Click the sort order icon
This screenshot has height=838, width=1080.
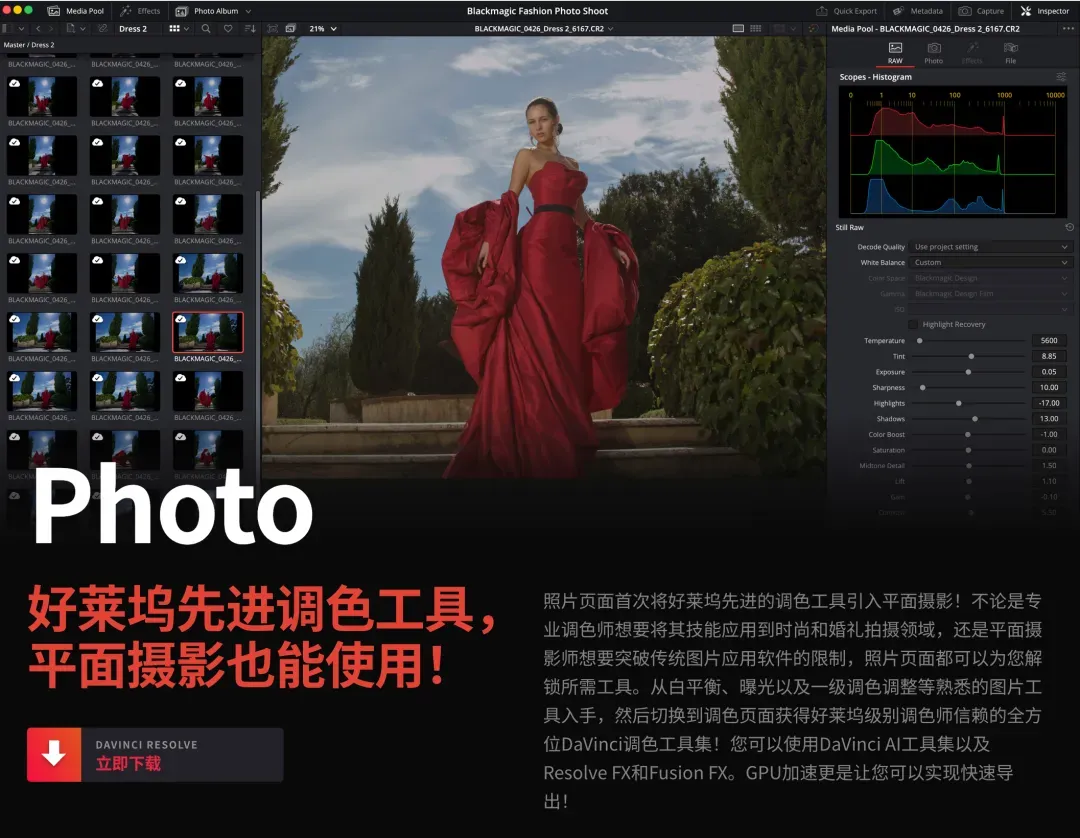pos(250,29)
